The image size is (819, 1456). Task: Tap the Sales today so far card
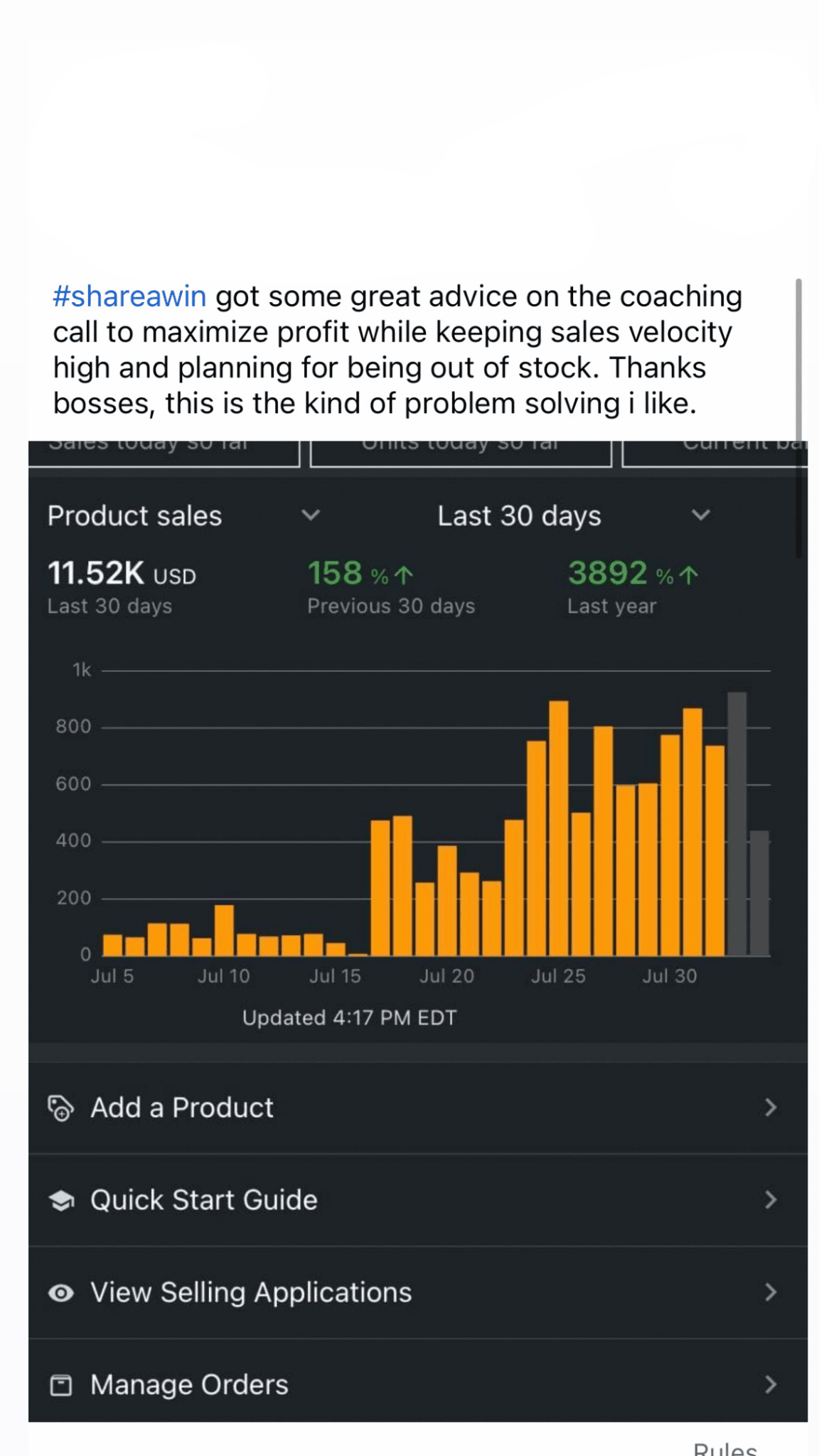(x=164, y=452)
